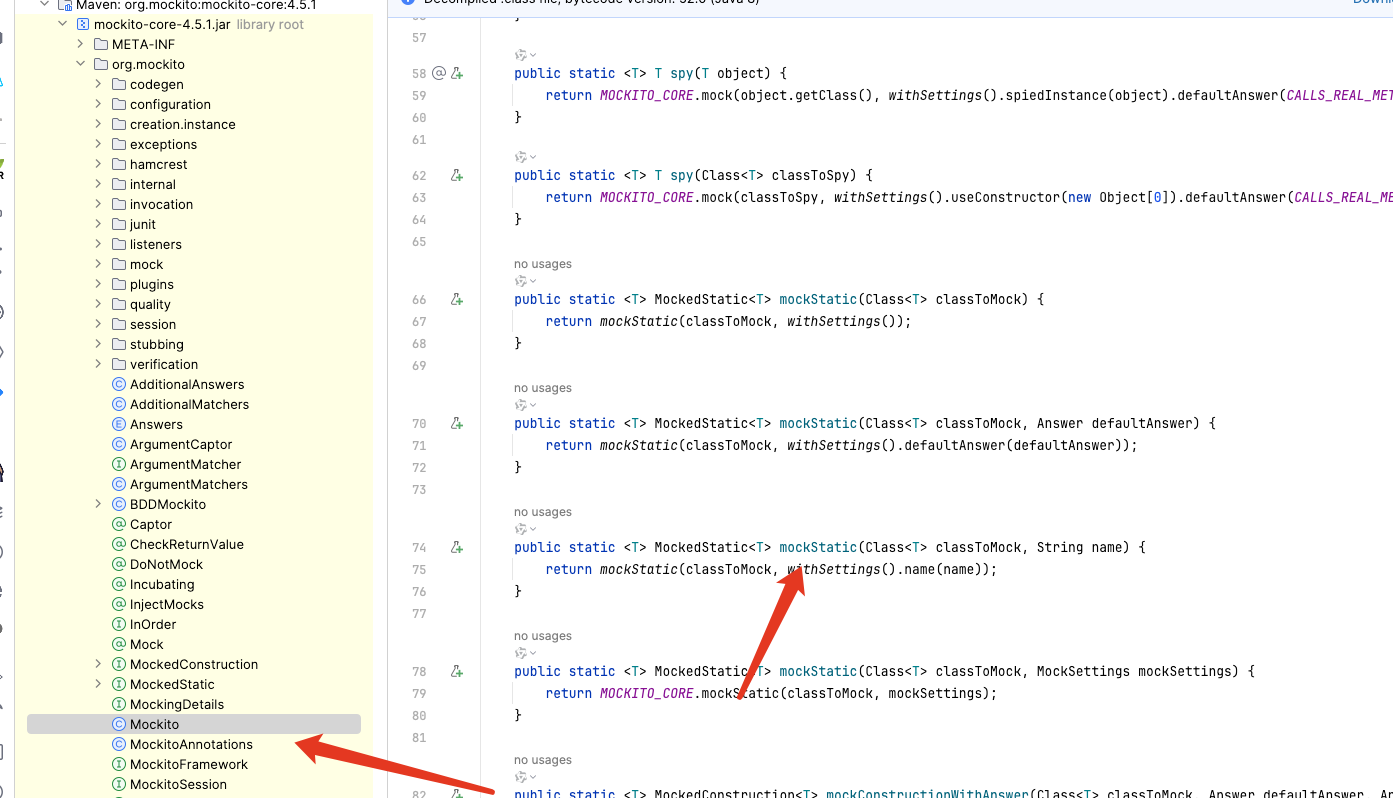Click MOCKITO_CORE on line 59

click(x=646, y=95)
